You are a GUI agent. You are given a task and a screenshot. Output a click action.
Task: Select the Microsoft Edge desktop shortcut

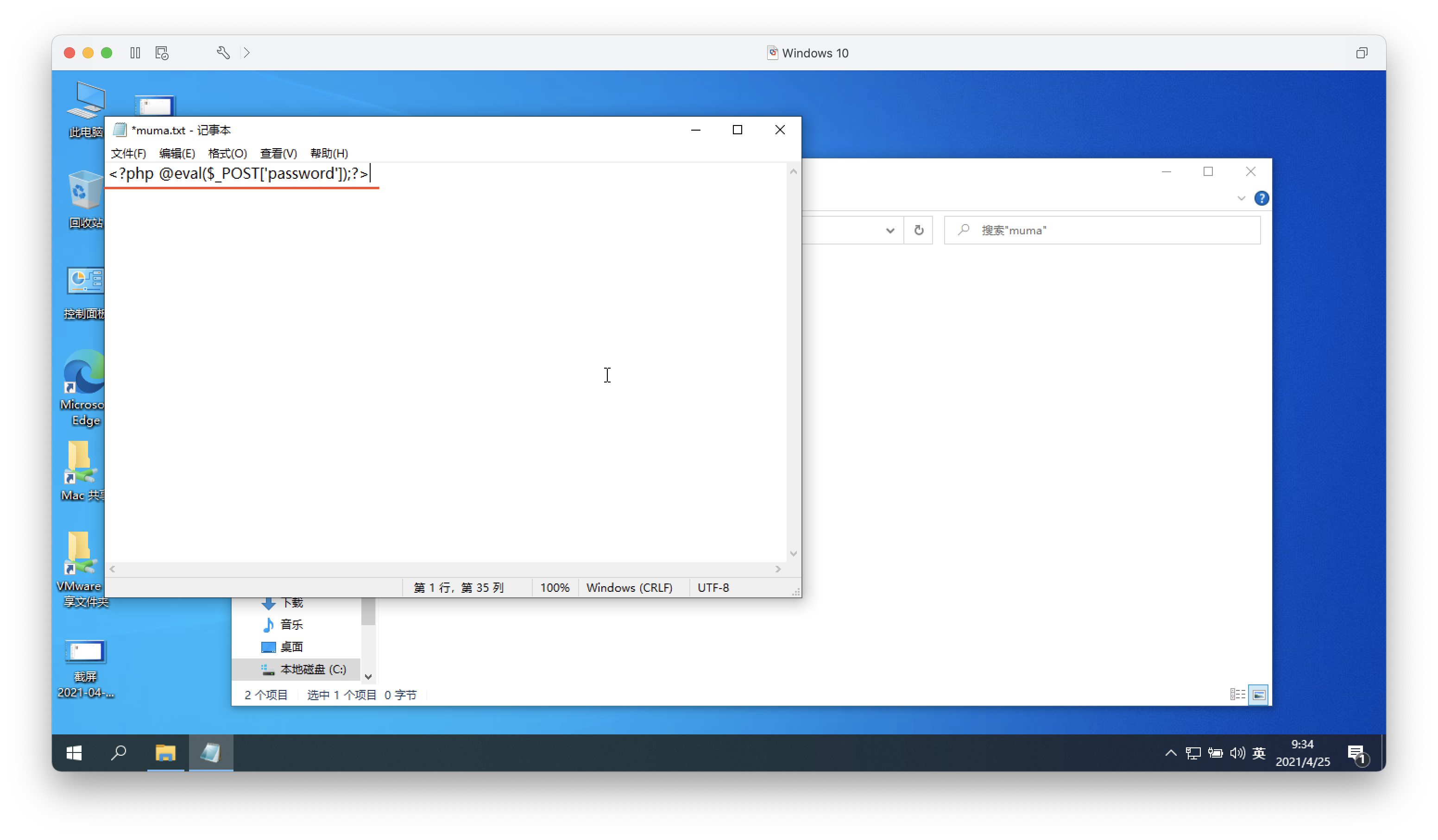click(x=84, y=388)
